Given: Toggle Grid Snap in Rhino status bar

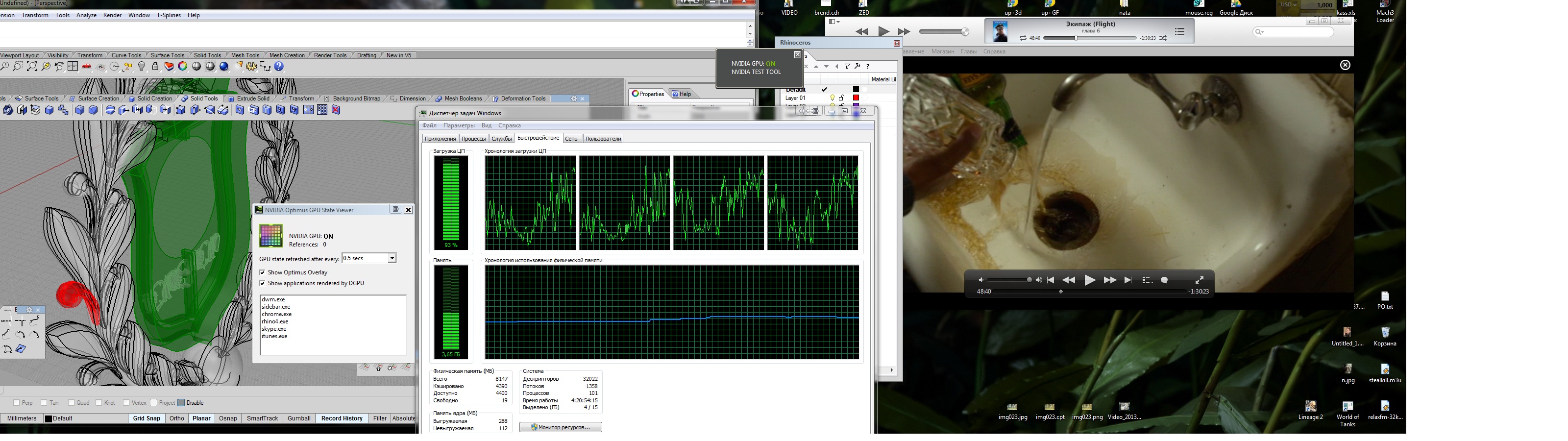Looking at the screenshot, I should coord(147,418).
